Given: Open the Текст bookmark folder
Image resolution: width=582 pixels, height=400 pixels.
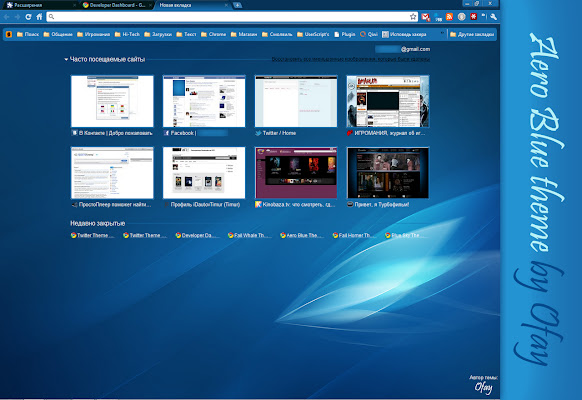Looking at the screenshot, I should (x=186, y=35).
